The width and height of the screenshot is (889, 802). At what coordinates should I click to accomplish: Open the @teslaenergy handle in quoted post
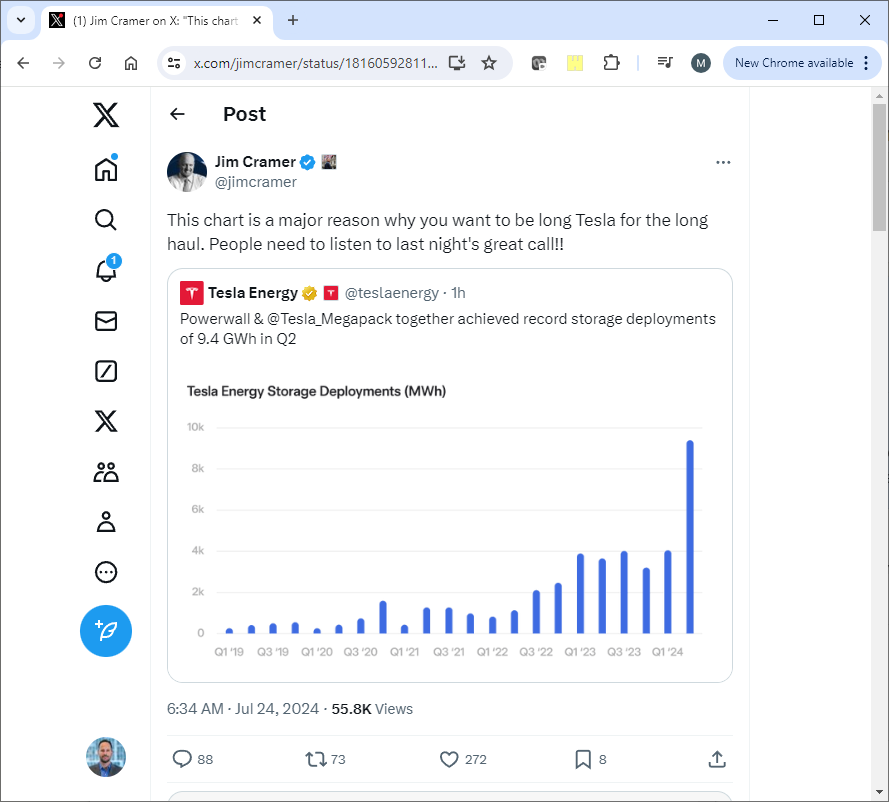tap(392, 293)
